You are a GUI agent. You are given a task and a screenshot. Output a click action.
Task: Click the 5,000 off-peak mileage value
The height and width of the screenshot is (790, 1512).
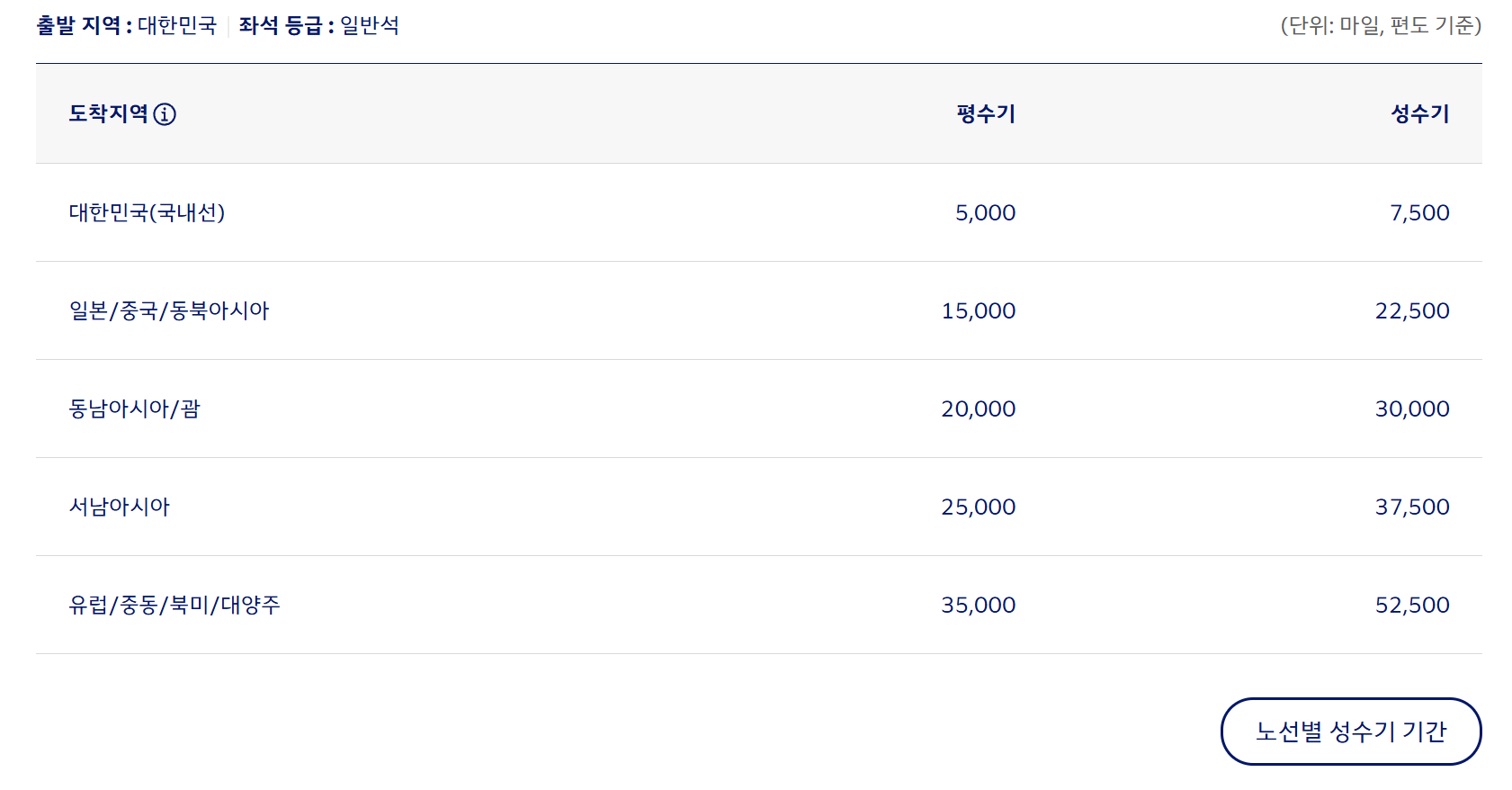point(985,213)
